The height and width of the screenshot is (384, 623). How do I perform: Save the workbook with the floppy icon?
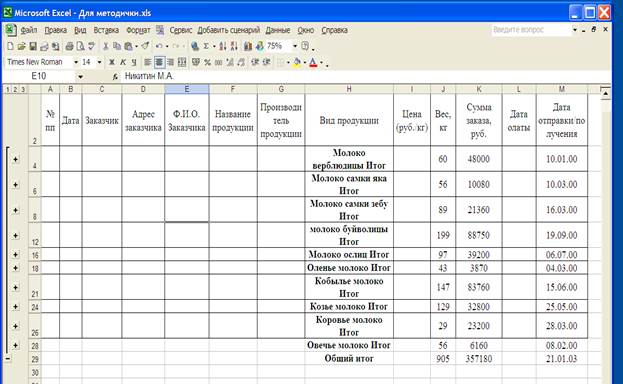click(x=33, y=46)
